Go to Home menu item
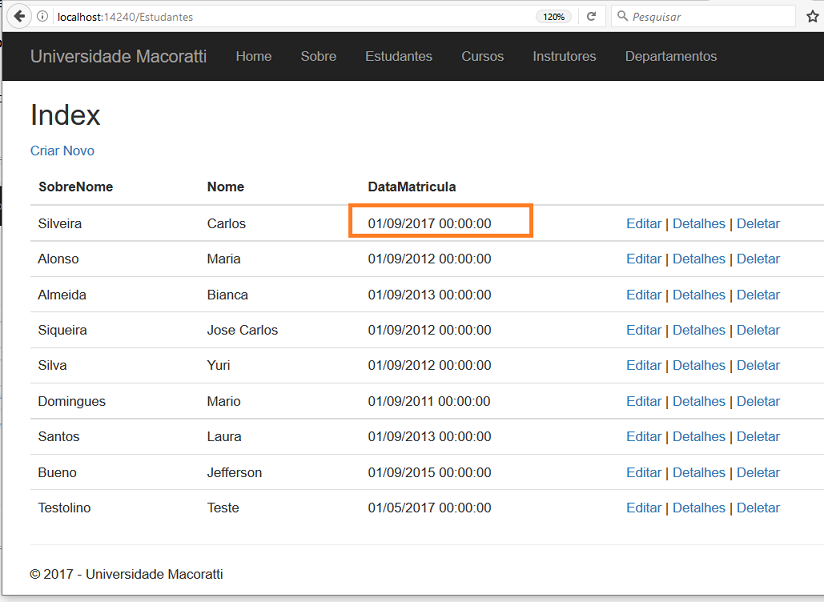The width and height of the screenshot is (824, 602). (254, 56)
